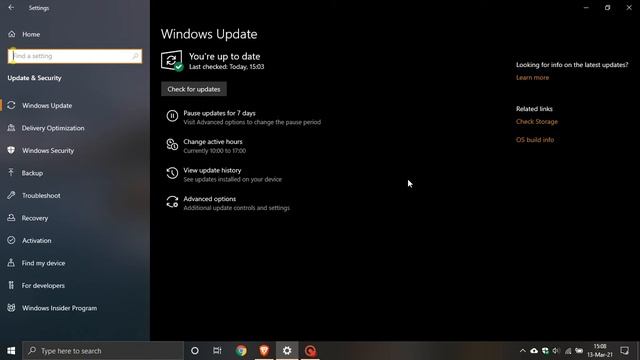
Task: Click the Activation checkmark circle icon
Action: pos(11,240)
